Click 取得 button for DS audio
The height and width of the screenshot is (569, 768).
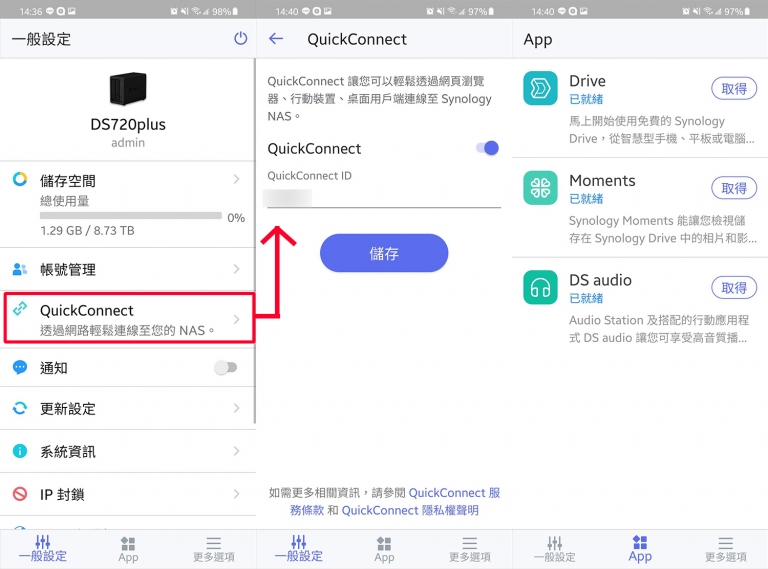point(734,288)
